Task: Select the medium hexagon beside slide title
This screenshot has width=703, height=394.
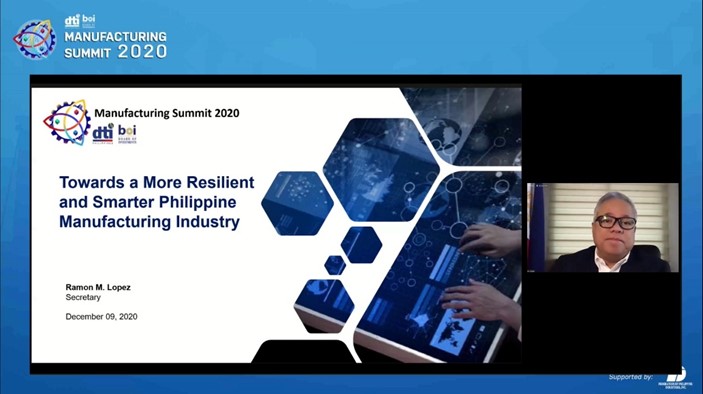Action: point(297,203)
